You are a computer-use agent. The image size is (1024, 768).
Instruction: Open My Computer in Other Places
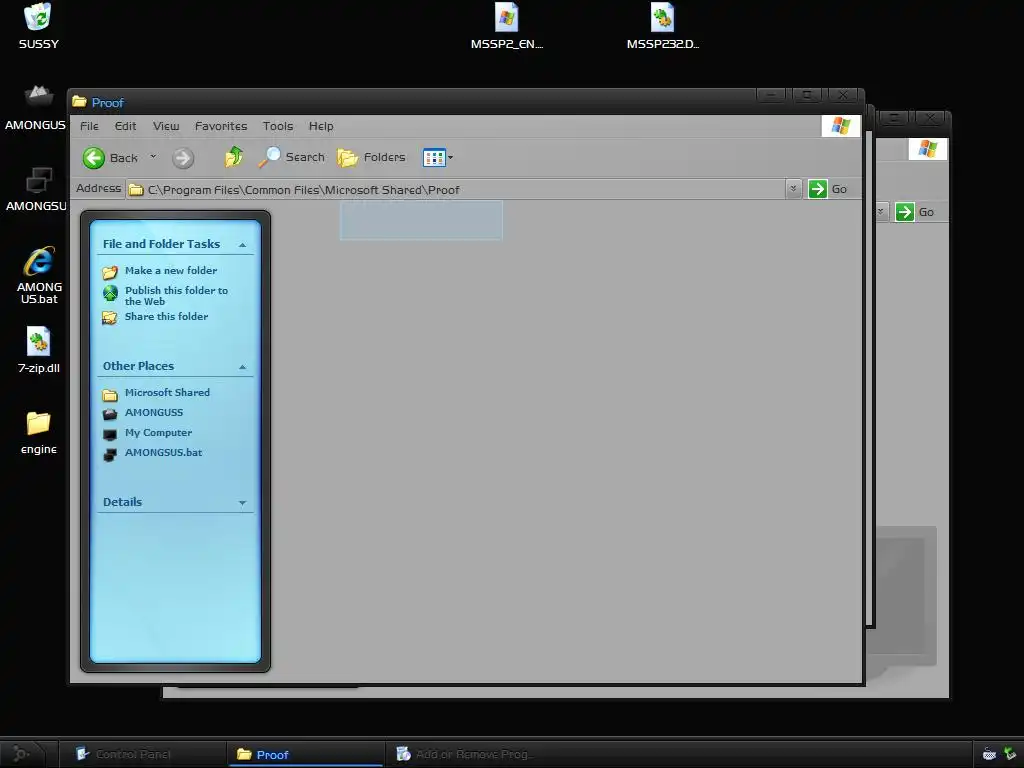pos(159,432)
